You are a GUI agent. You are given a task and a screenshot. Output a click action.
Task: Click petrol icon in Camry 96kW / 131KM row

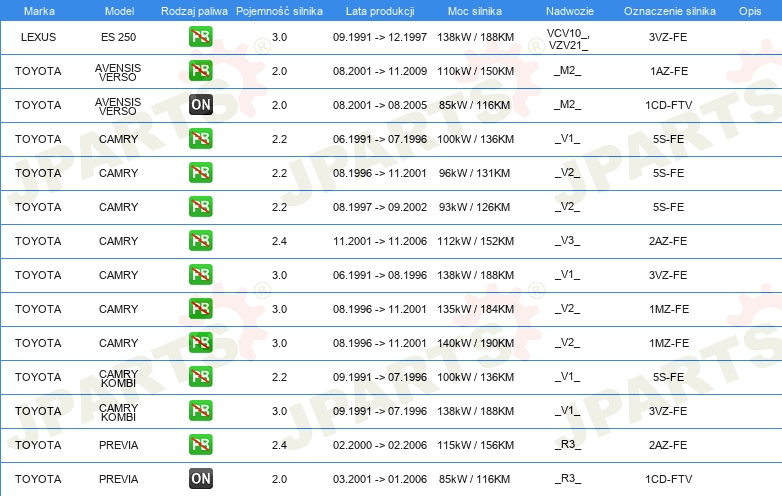[200, 172]
